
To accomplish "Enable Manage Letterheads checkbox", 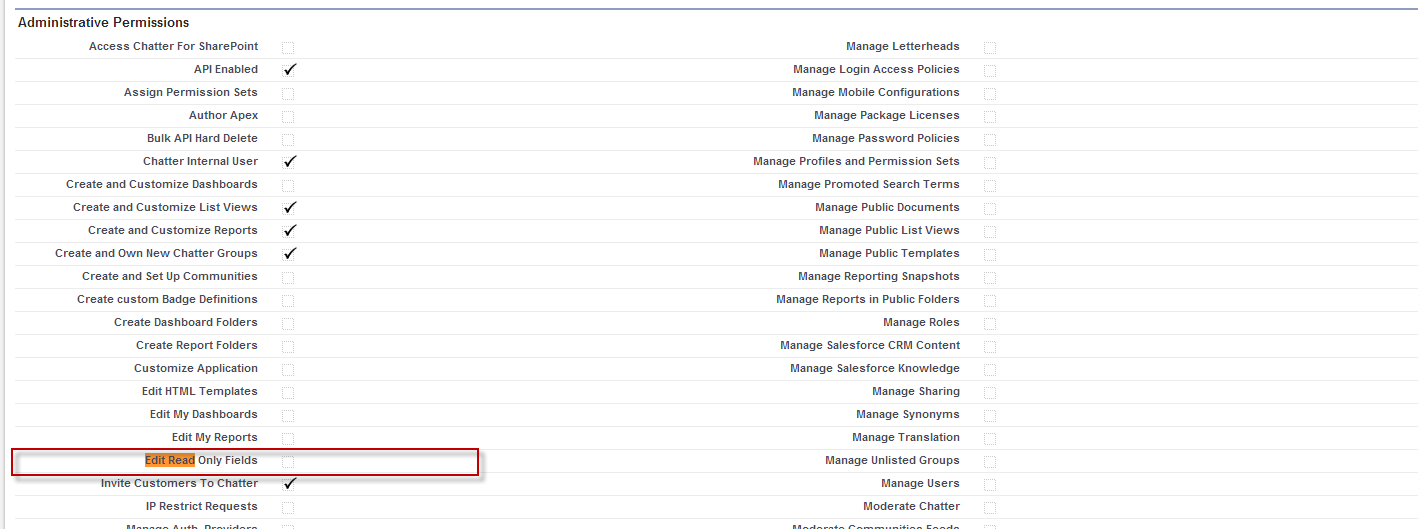I will coord(990,47).
